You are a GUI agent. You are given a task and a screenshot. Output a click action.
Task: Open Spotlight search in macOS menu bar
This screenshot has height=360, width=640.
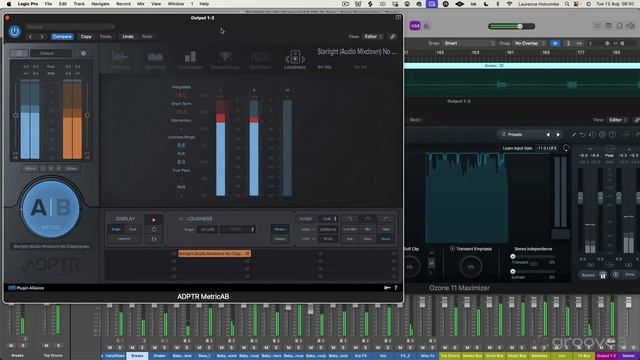click(x=567, y=4)
